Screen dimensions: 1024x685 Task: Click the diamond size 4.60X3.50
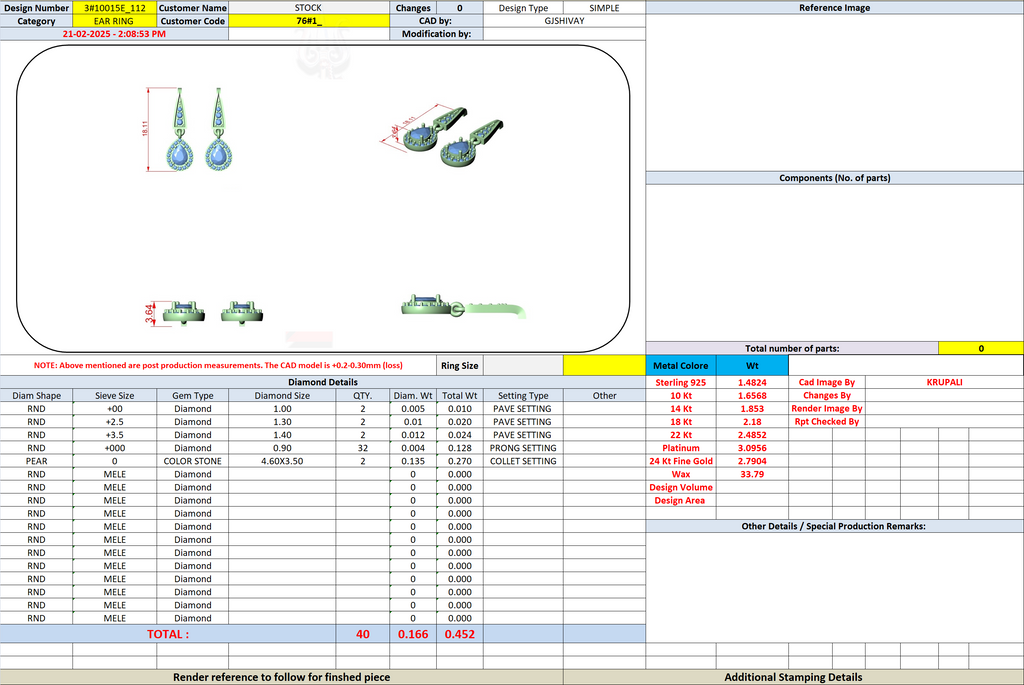coord(282,461)
